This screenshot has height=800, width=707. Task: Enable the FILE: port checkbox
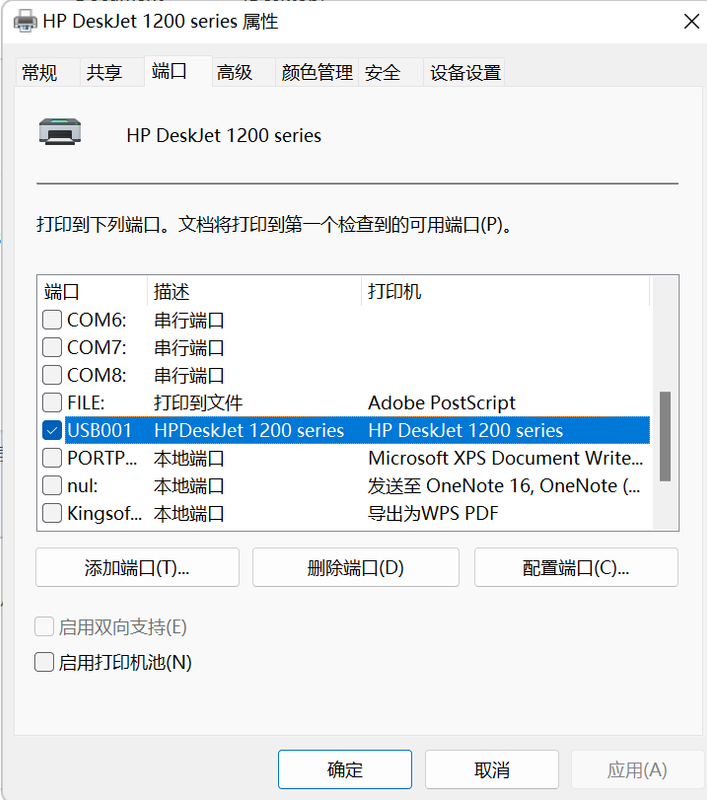[x=52, y=403]
